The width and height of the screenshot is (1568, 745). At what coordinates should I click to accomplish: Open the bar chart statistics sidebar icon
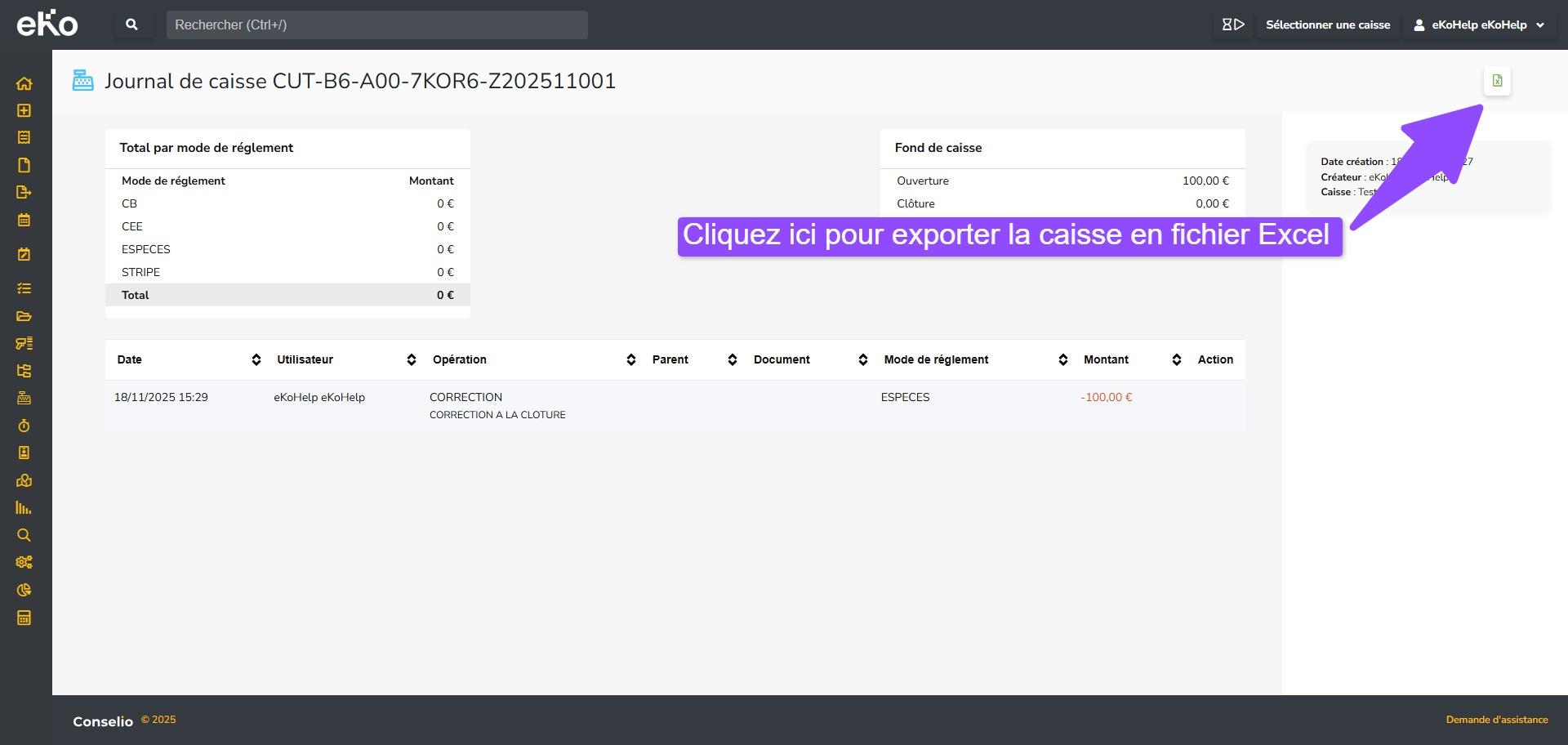click(24, 508)
